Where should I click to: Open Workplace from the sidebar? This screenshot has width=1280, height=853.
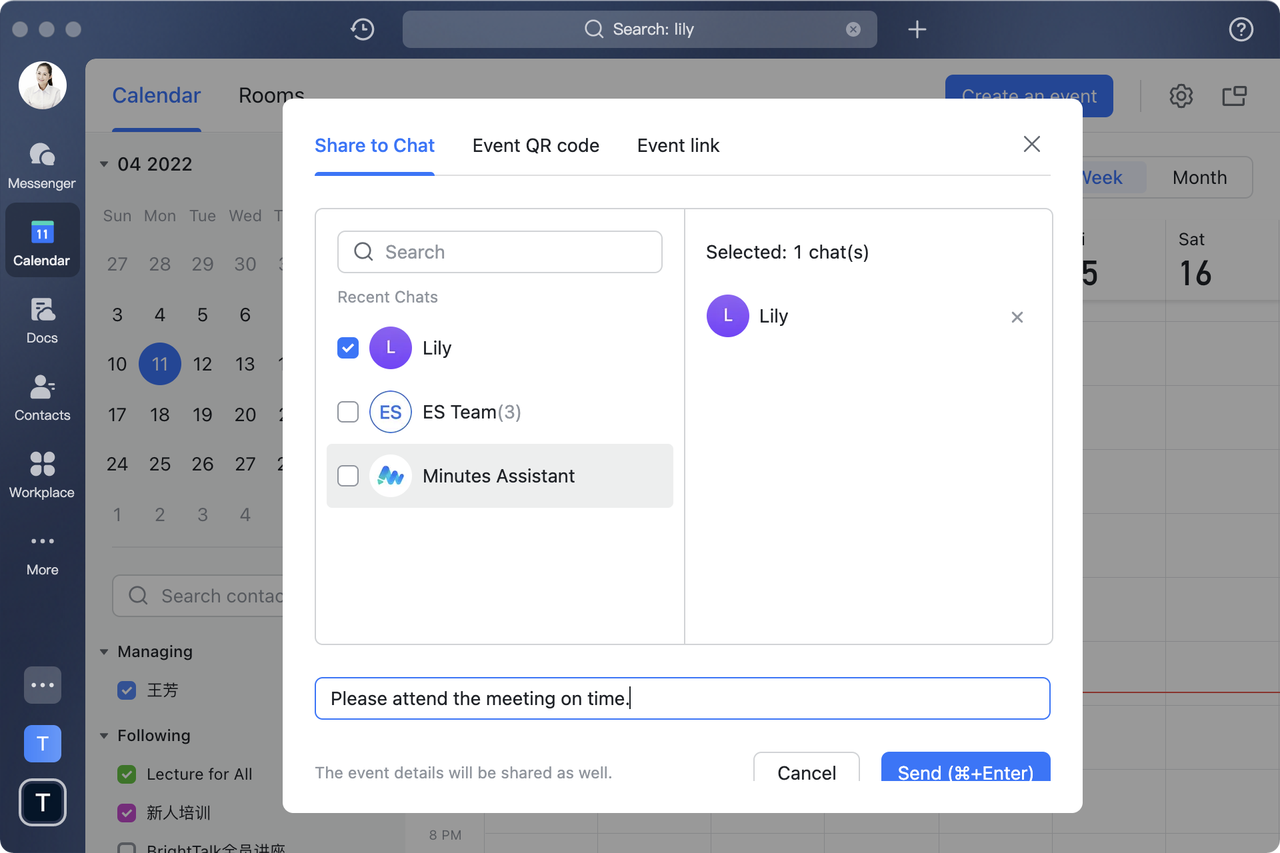41,476
